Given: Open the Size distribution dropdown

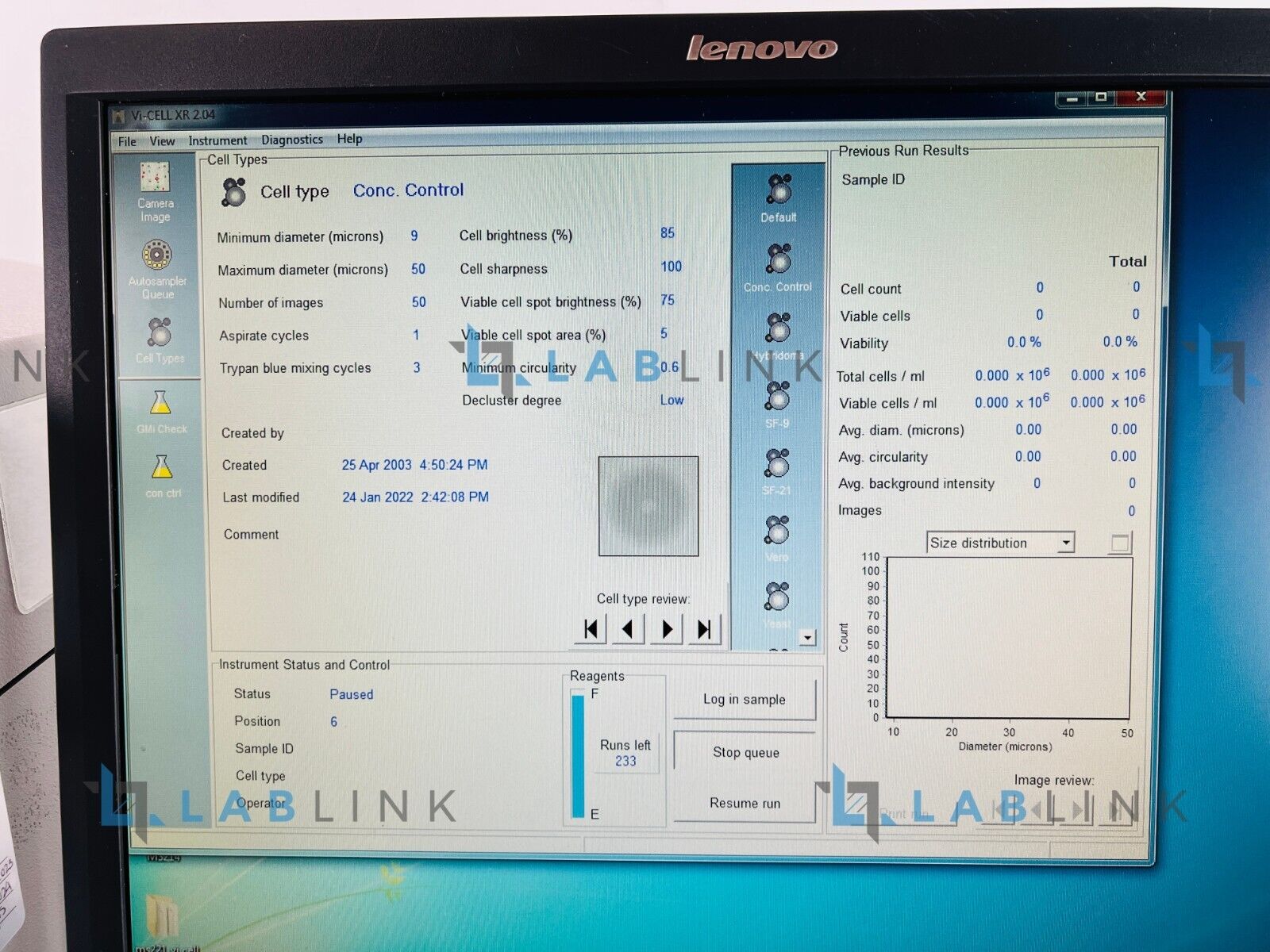Looking at the screenshot, I should click(x=1067, y=543).
